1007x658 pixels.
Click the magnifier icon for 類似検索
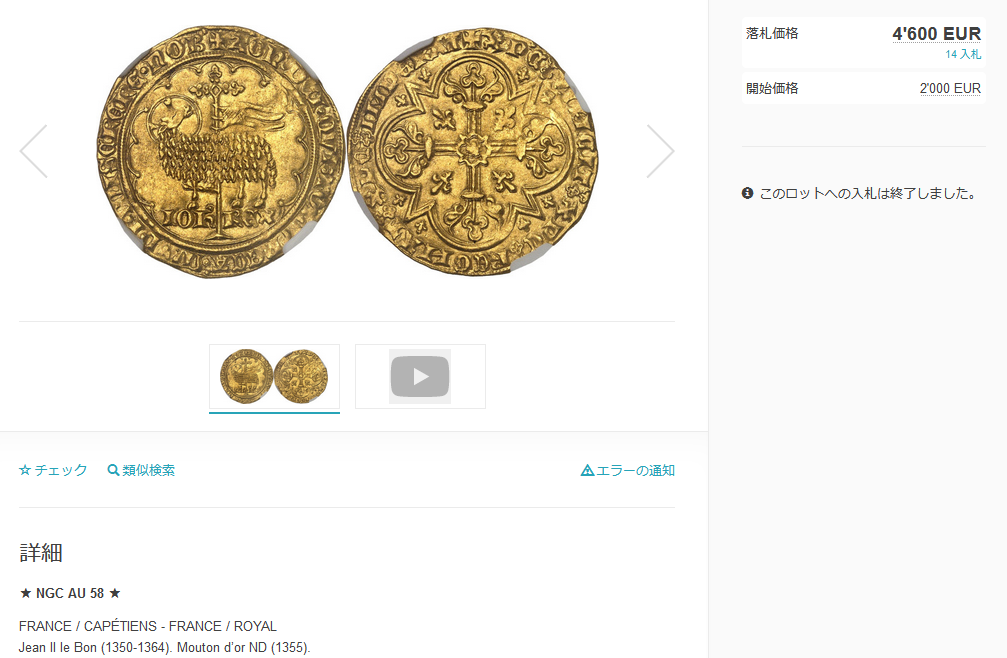tap(113, 471)
